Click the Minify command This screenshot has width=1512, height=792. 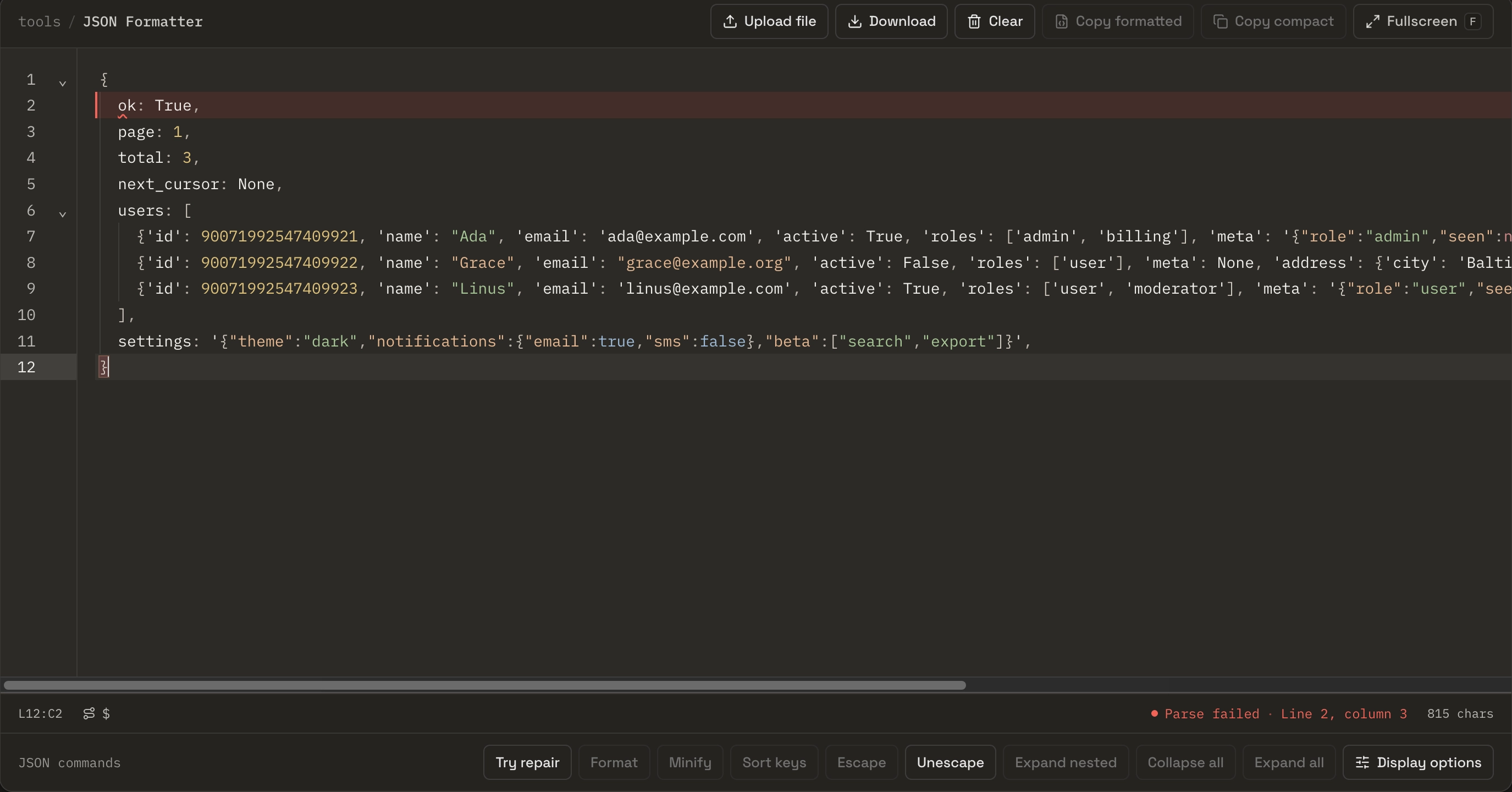(689, 762)
